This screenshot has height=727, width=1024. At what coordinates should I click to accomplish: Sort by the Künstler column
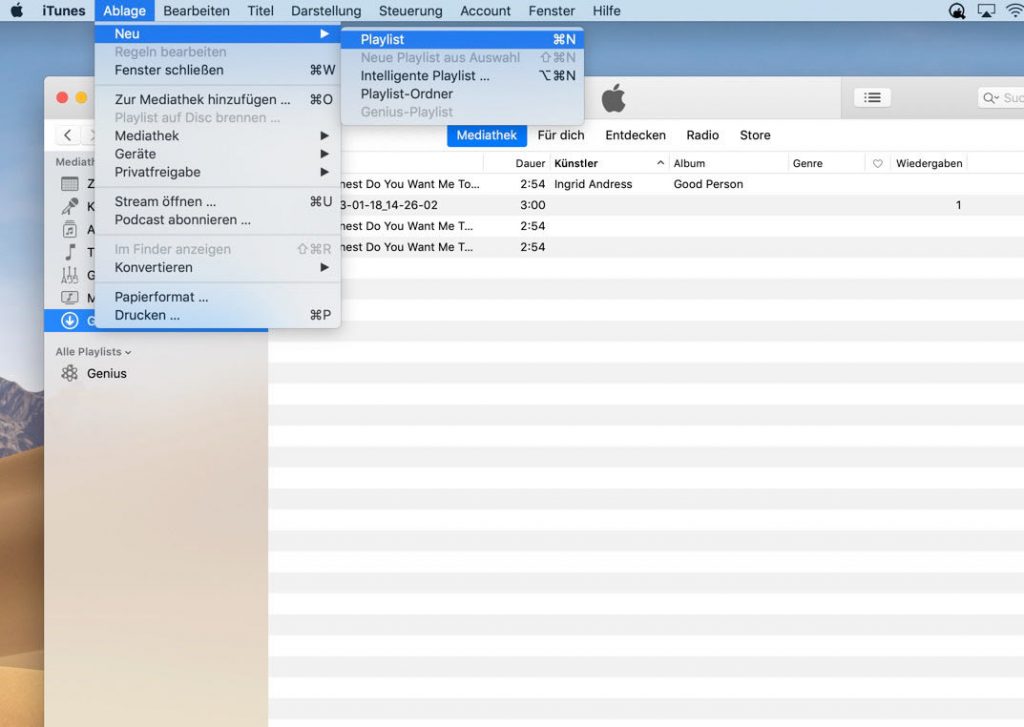click(575, 163)
